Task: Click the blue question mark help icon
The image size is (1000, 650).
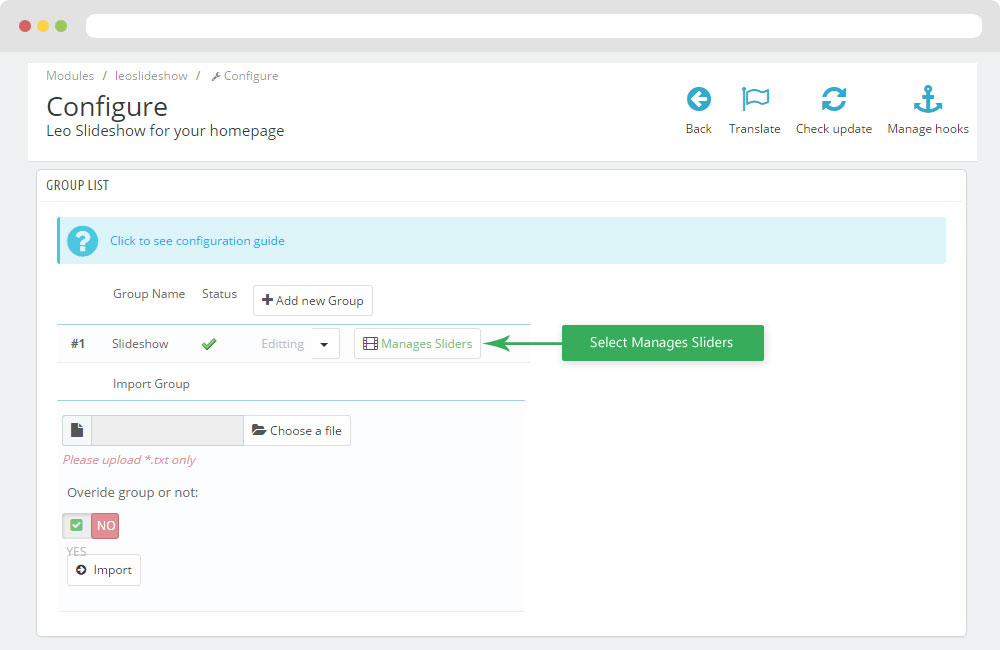Action: [x=83, y=241]
